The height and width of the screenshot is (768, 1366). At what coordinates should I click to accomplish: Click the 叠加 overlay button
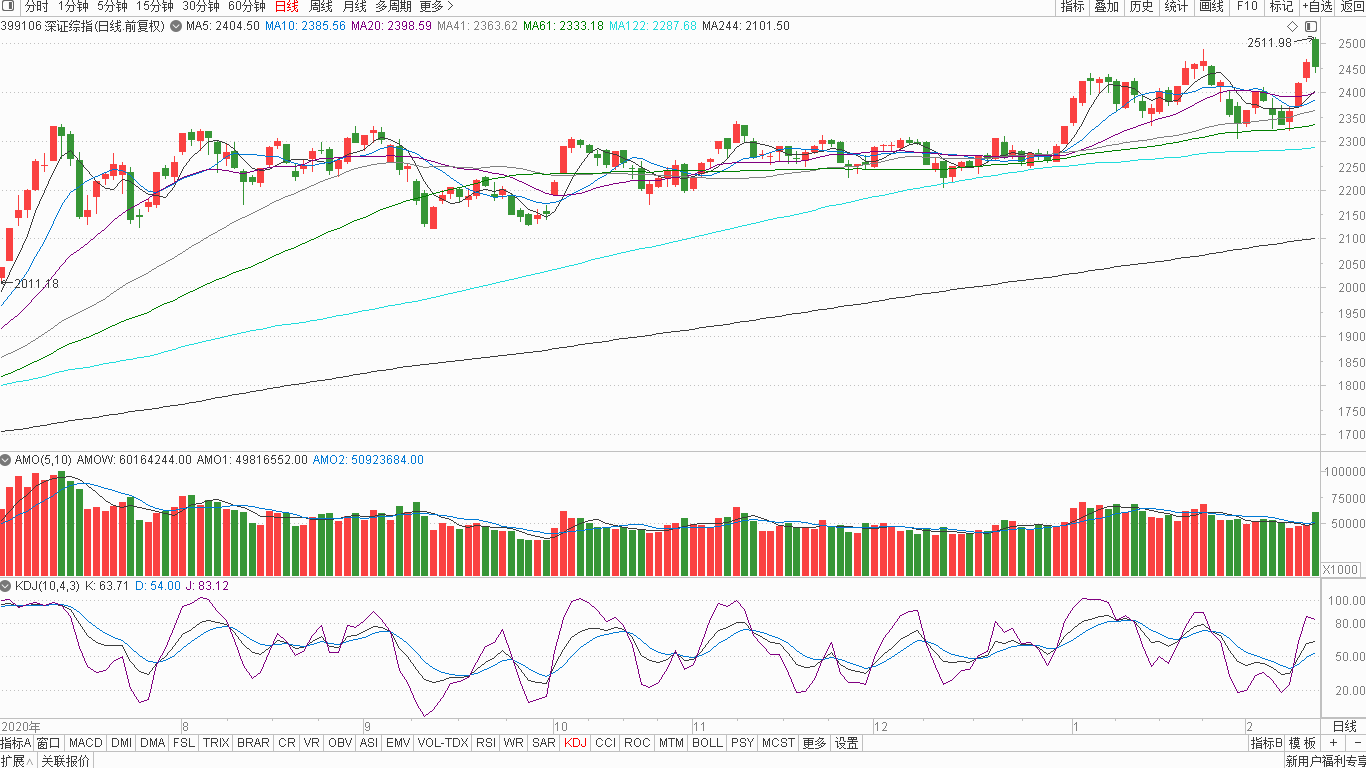(x=1106, y=6)
